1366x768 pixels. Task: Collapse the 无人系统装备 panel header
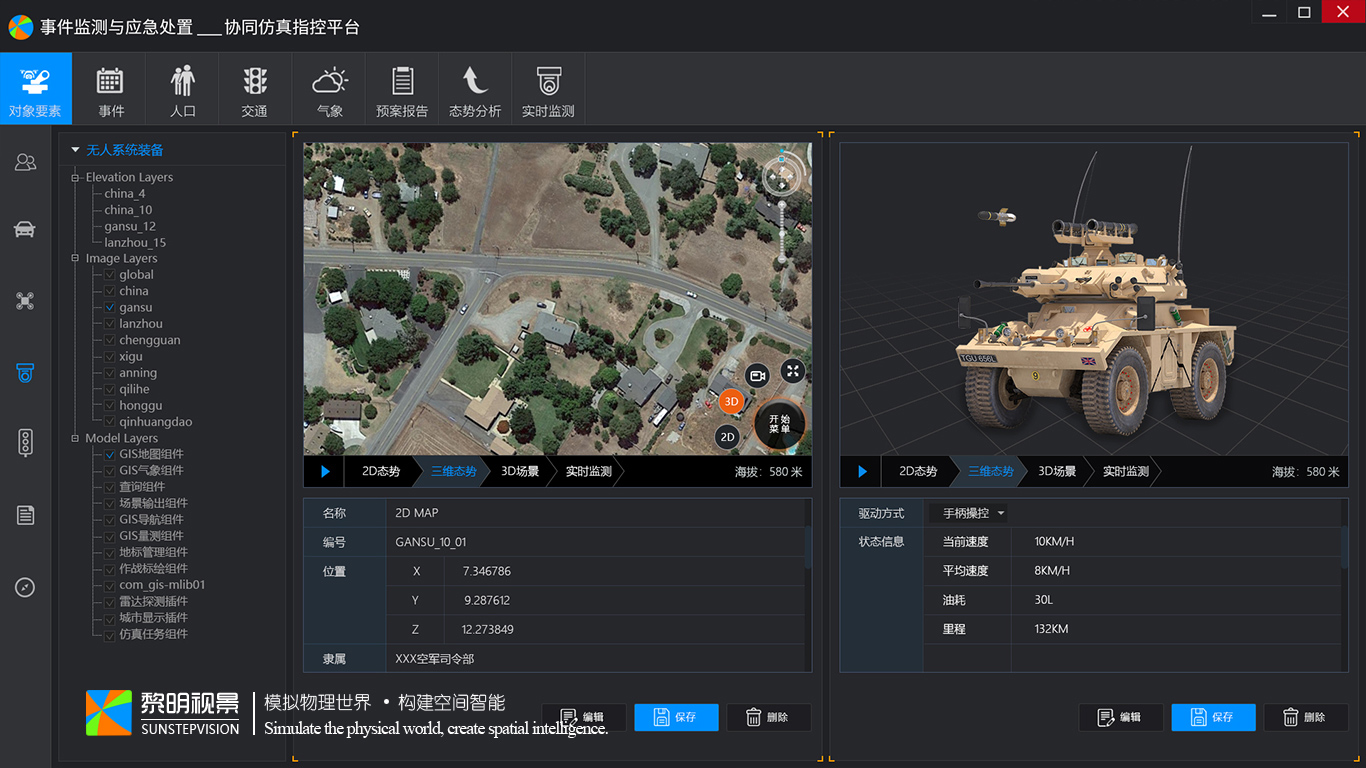click(x=75, y=150)
